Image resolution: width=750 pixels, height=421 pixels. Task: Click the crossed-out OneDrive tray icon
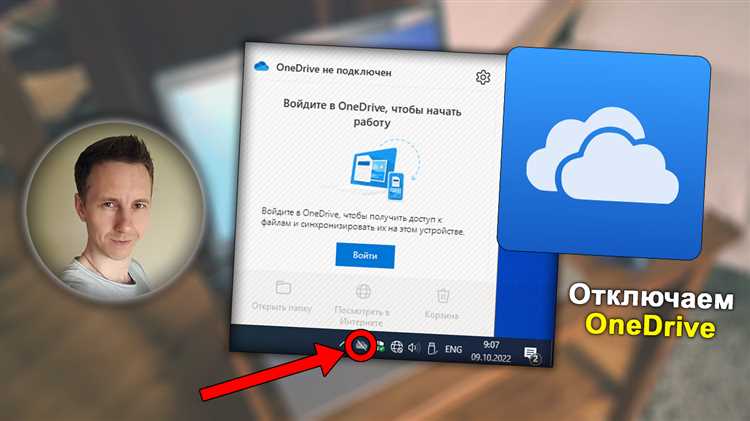360,344
